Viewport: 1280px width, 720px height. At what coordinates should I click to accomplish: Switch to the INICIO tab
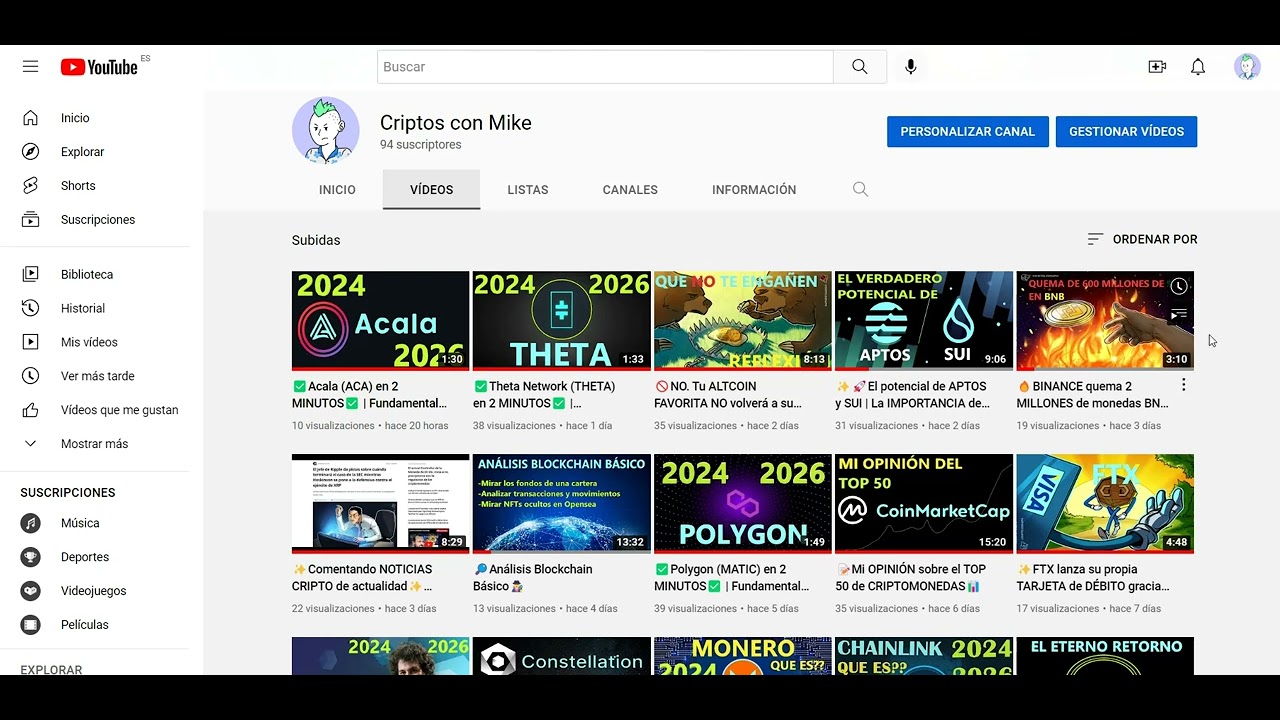[x=337, y=190]
